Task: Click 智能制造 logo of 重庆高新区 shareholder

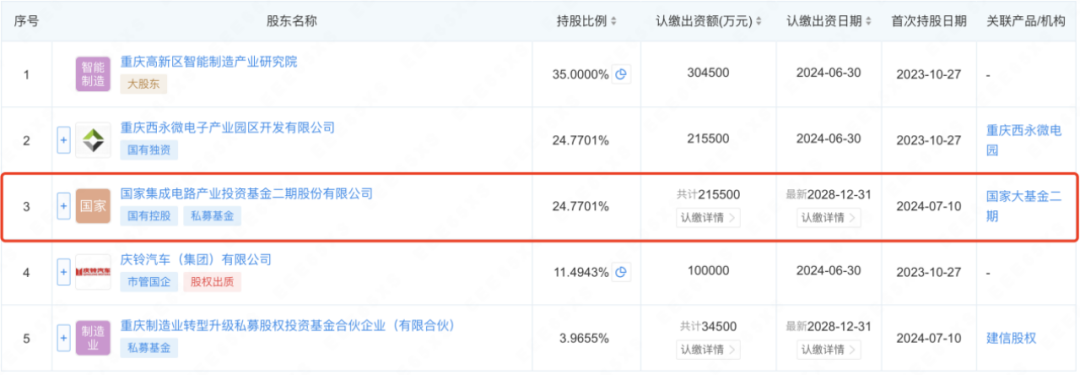Action: coord(93,74)
